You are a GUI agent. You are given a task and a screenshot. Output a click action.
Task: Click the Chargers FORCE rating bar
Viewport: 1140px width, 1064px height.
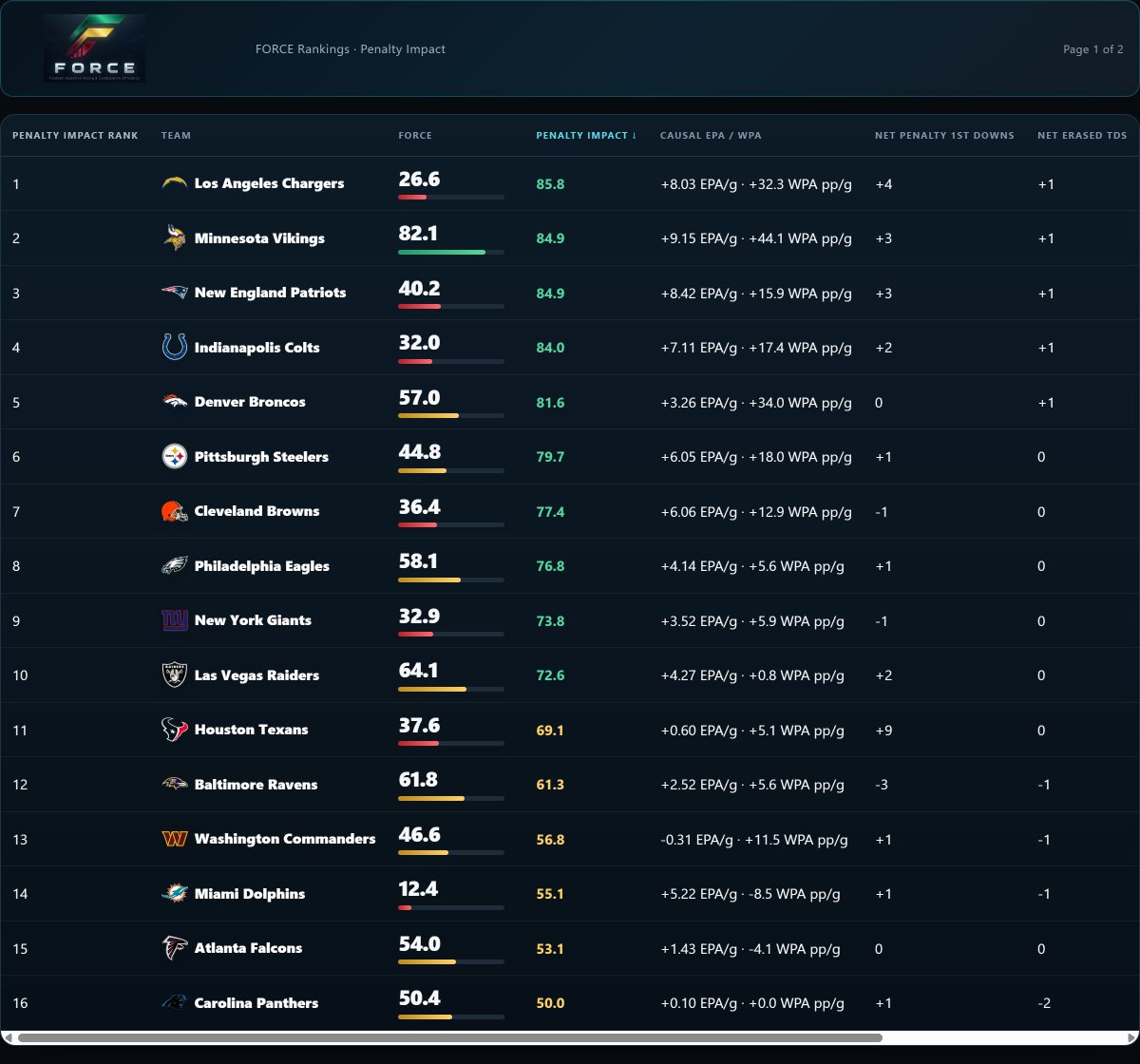[x=451, y=197]
